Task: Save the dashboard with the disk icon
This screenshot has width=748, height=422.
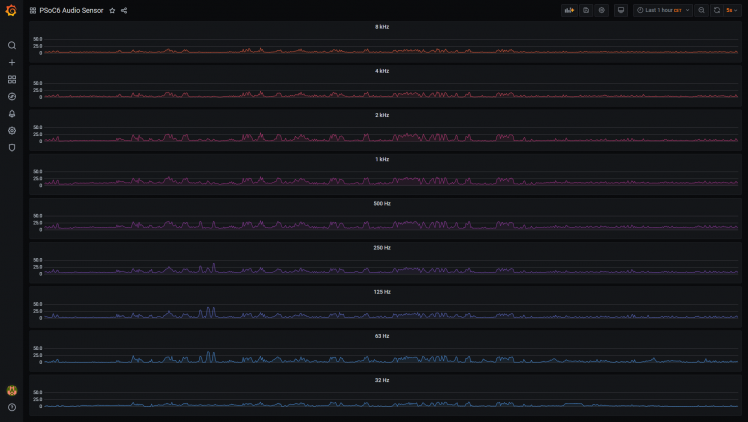Action: coord(586,10)
